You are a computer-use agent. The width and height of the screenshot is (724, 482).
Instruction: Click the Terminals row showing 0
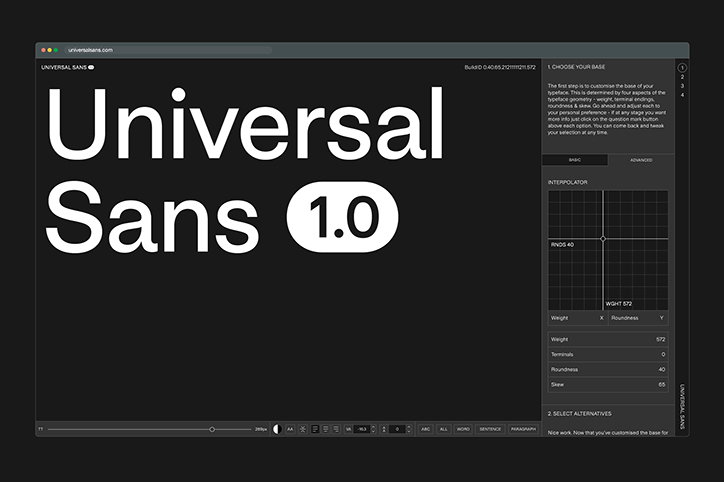[x=608, y=355]
